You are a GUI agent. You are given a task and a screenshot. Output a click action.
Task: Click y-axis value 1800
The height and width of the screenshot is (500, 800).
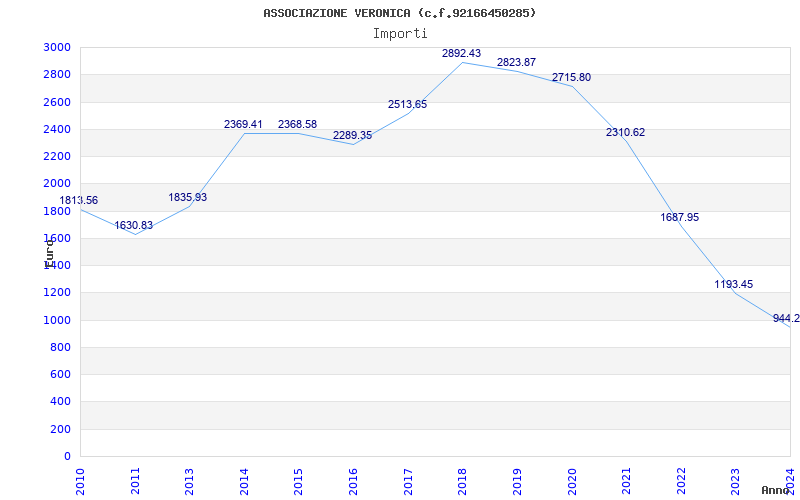click(57, 211)
